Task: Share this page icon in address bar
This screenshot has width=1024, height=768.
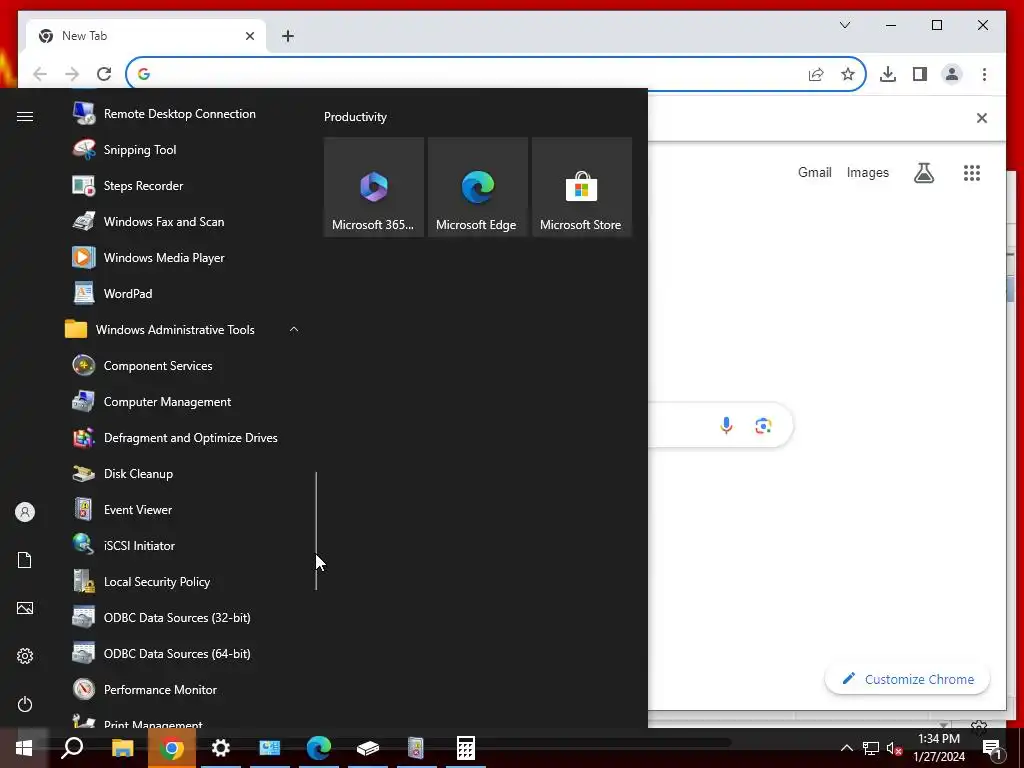Action: (816, 74)
